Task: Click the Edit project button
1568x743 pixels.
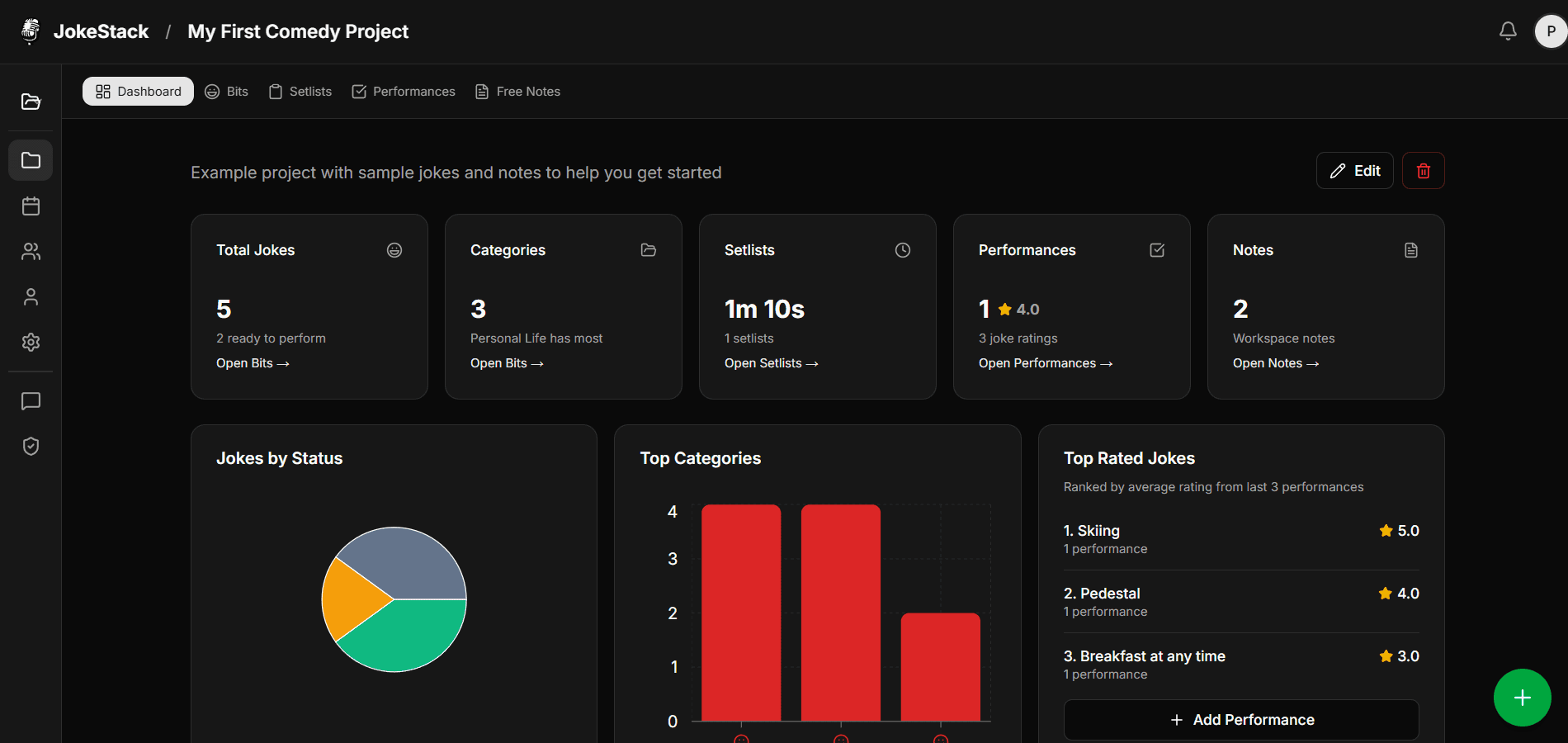Action: pos(1355,171)
